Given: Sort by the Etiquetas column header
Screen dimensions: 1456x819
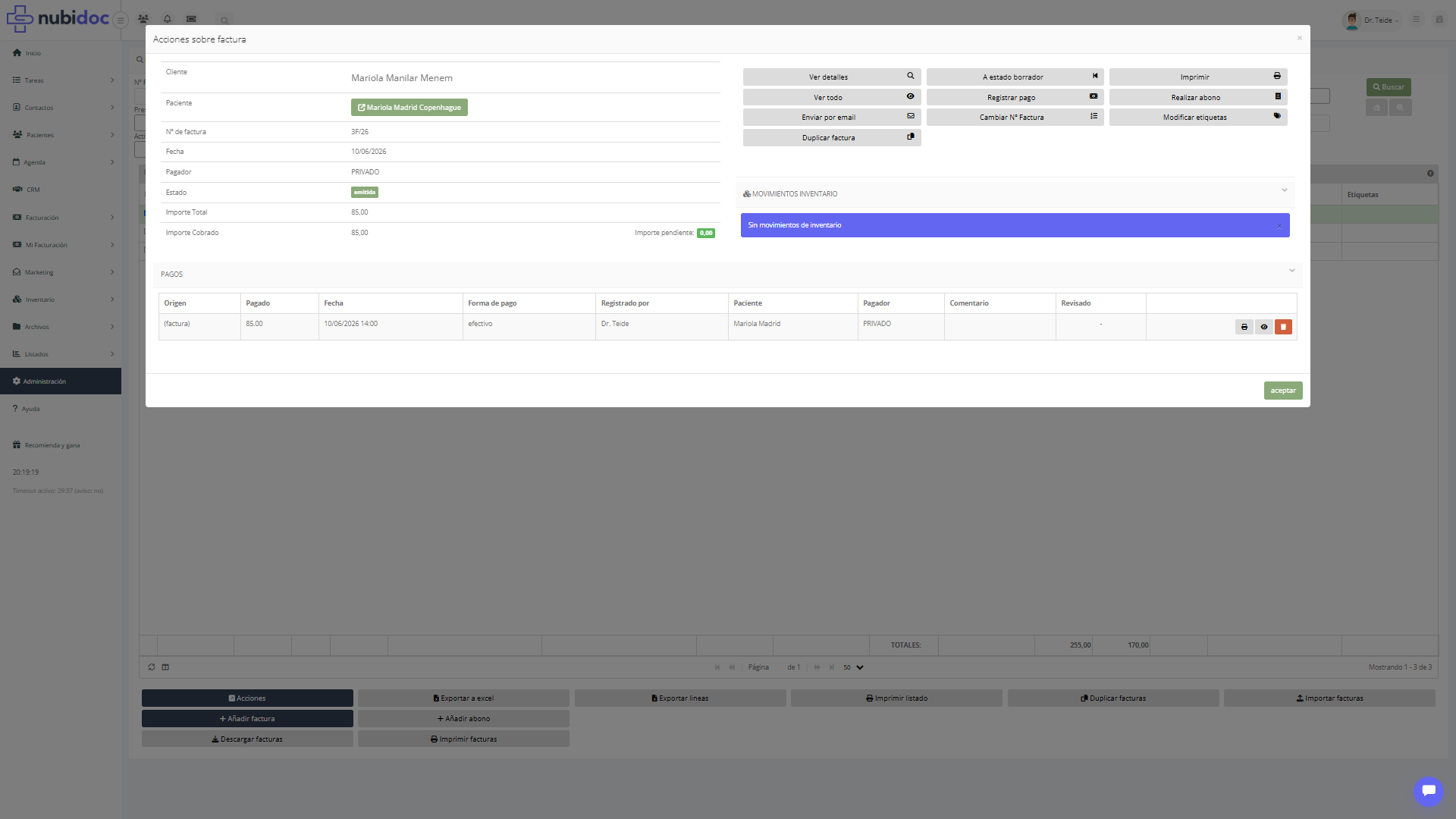Looking at the screenshot, I should point(1389,195).
